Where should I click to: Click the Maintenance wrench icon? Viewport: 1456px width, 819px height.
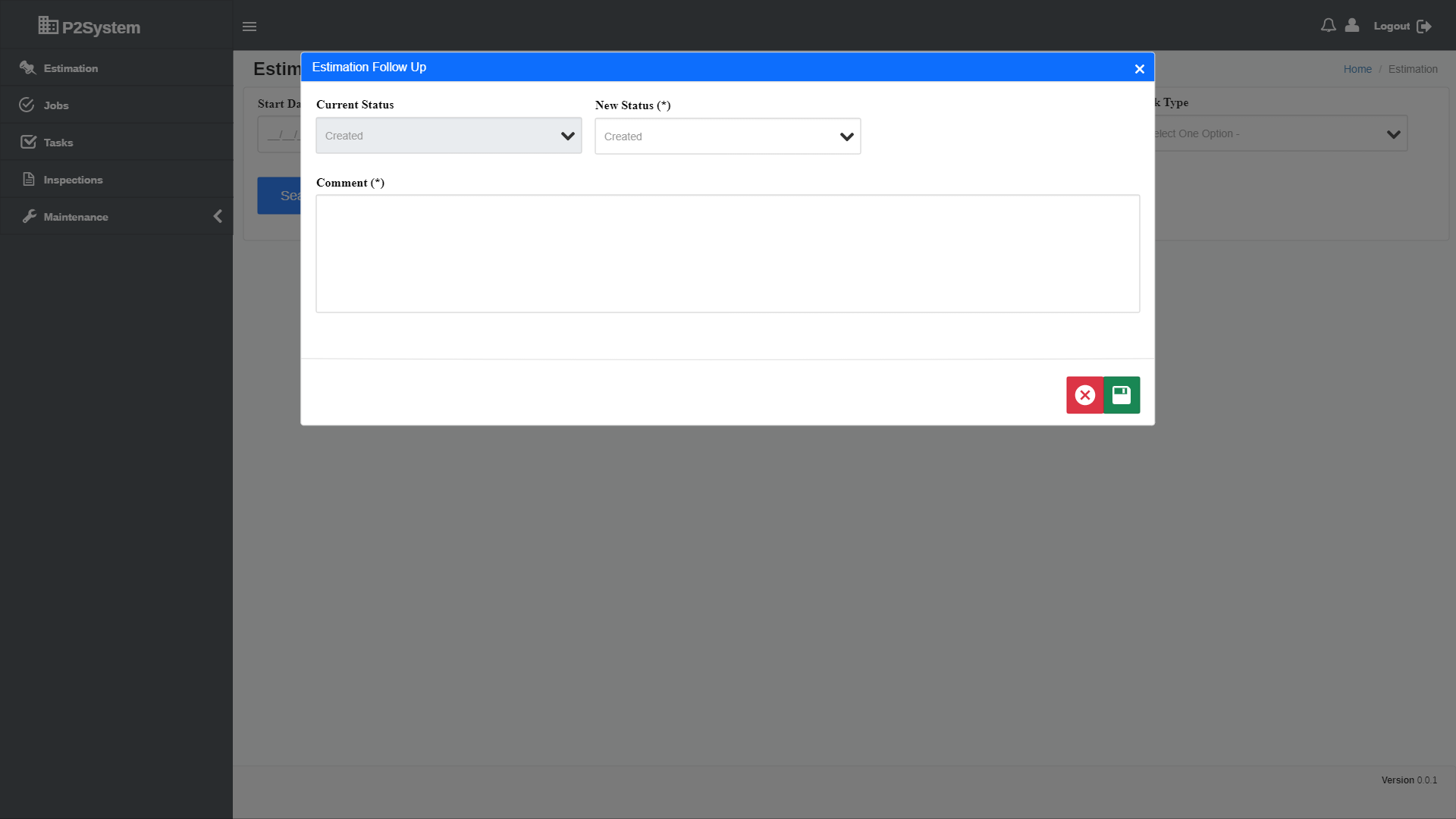(29, 217)
